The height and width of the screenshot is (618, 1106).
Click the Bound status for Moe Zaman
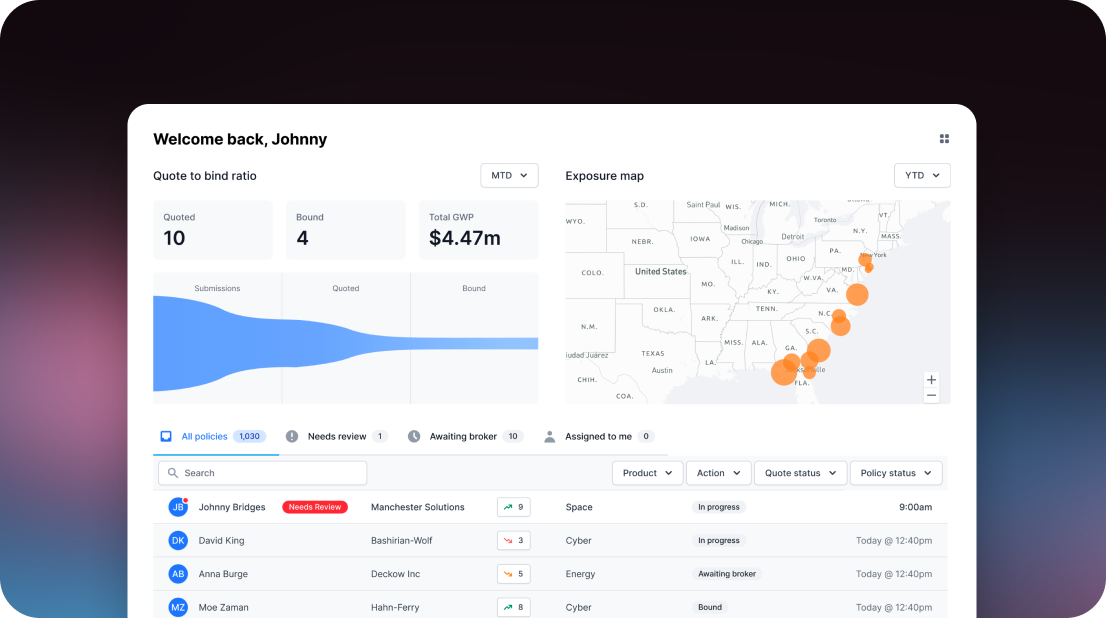(x=710, y=607)
